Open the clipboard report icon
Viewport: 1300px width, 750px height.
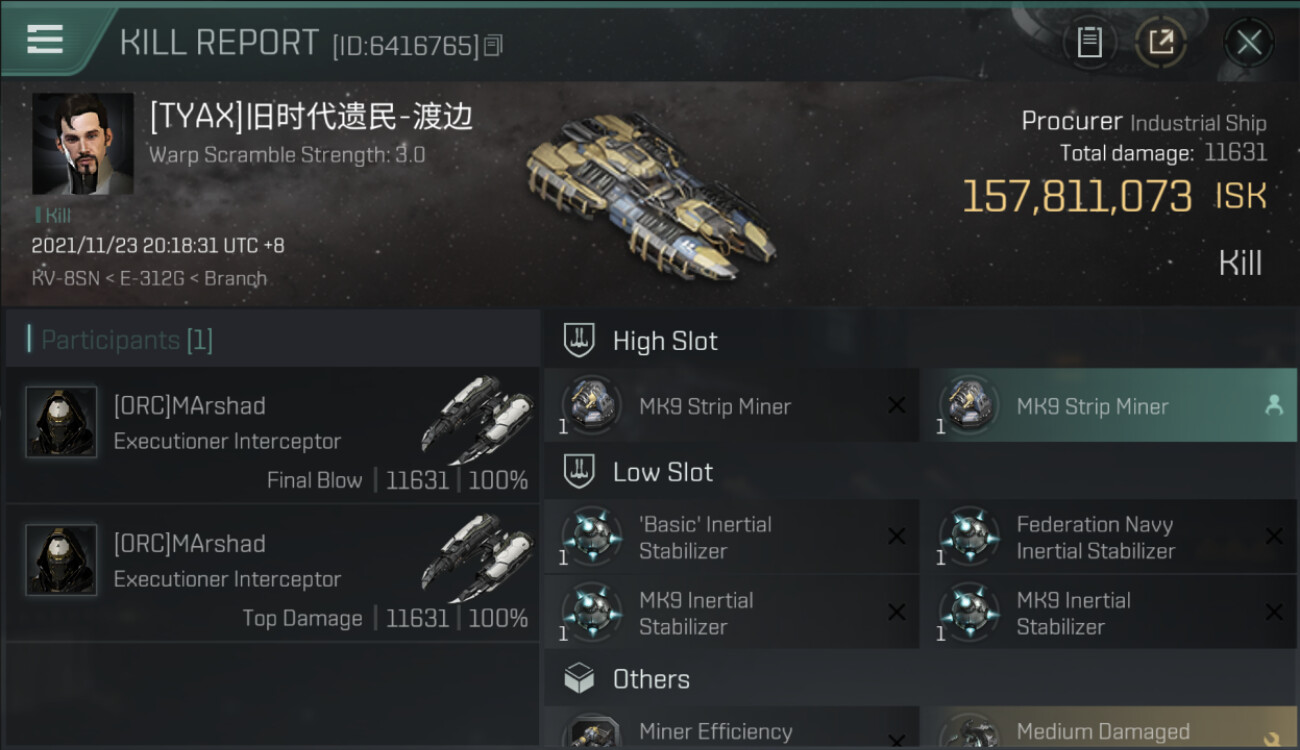[x=1089, y=42]
